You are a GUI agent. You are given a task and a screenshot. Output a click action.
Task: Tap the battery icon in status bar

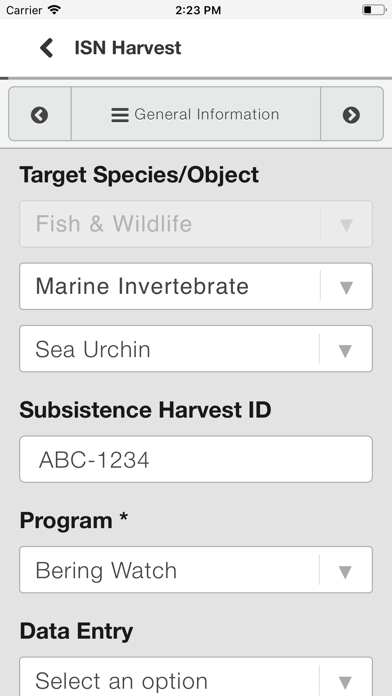pyautogui.click(x=374, y=10)
